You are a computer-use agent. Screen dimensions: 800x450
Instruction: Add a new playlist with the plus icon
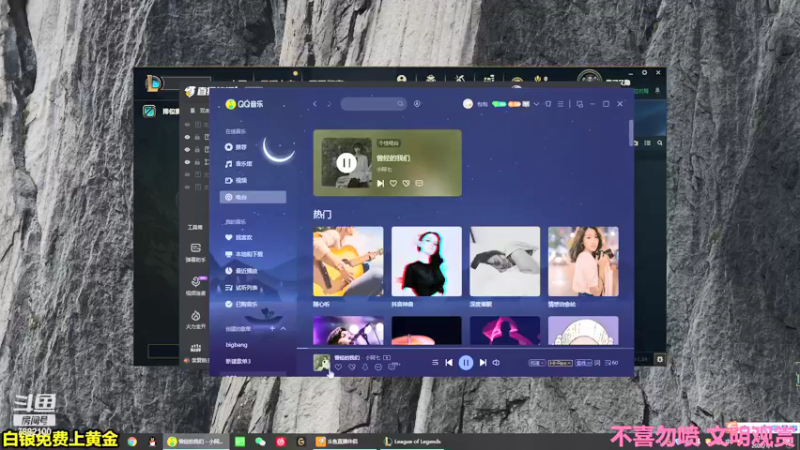272,329
